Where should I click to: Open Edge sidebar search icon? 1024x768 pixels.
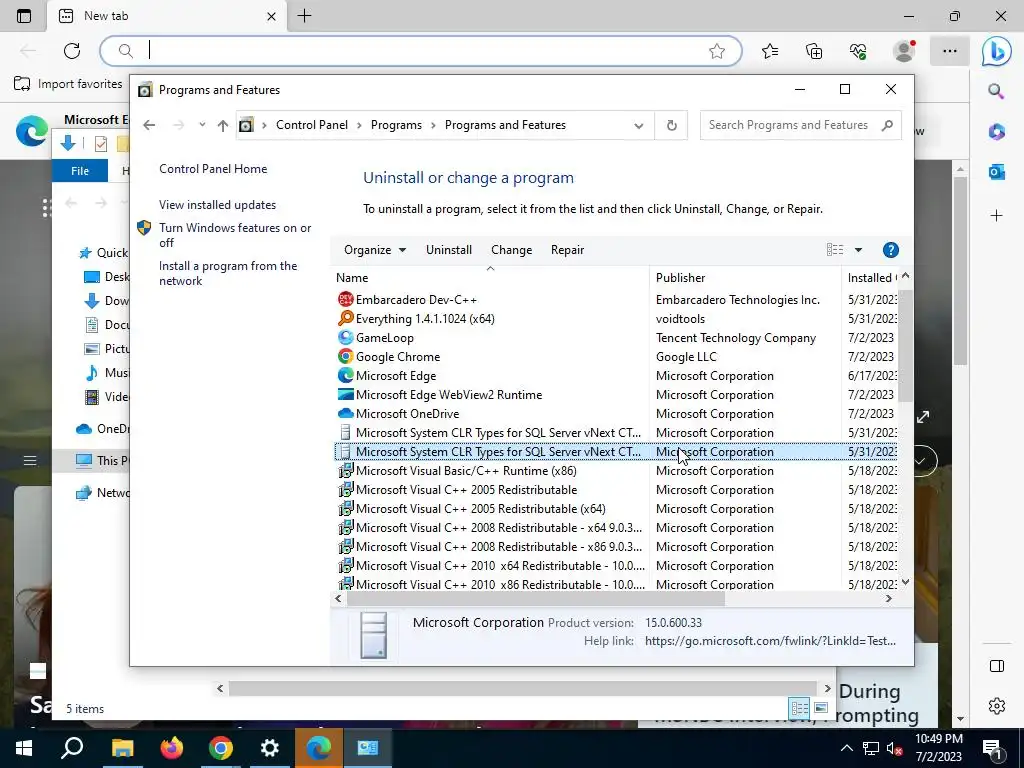click(996, 91)
